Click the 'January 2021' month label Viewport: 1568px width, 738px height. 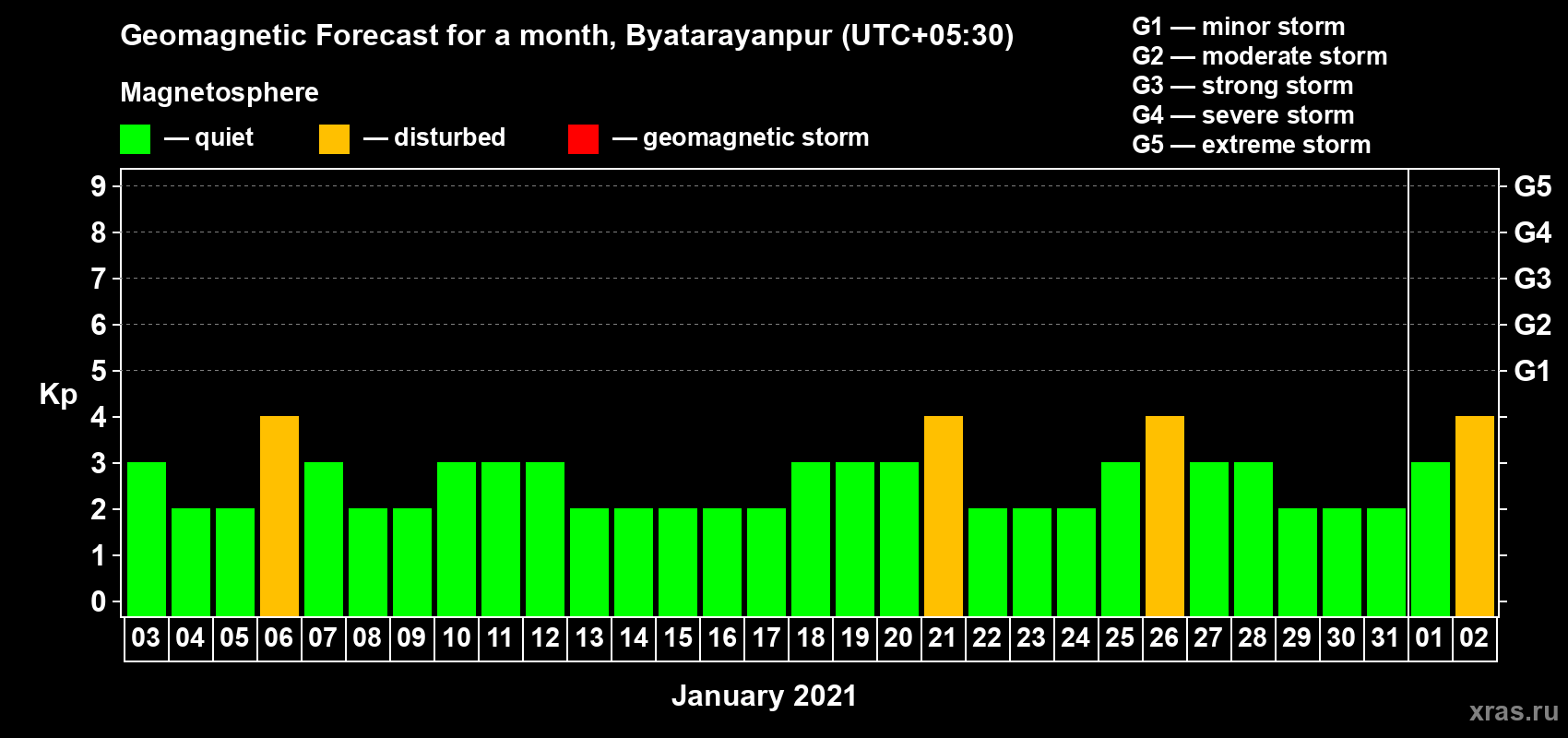click(x=765, y=696)
